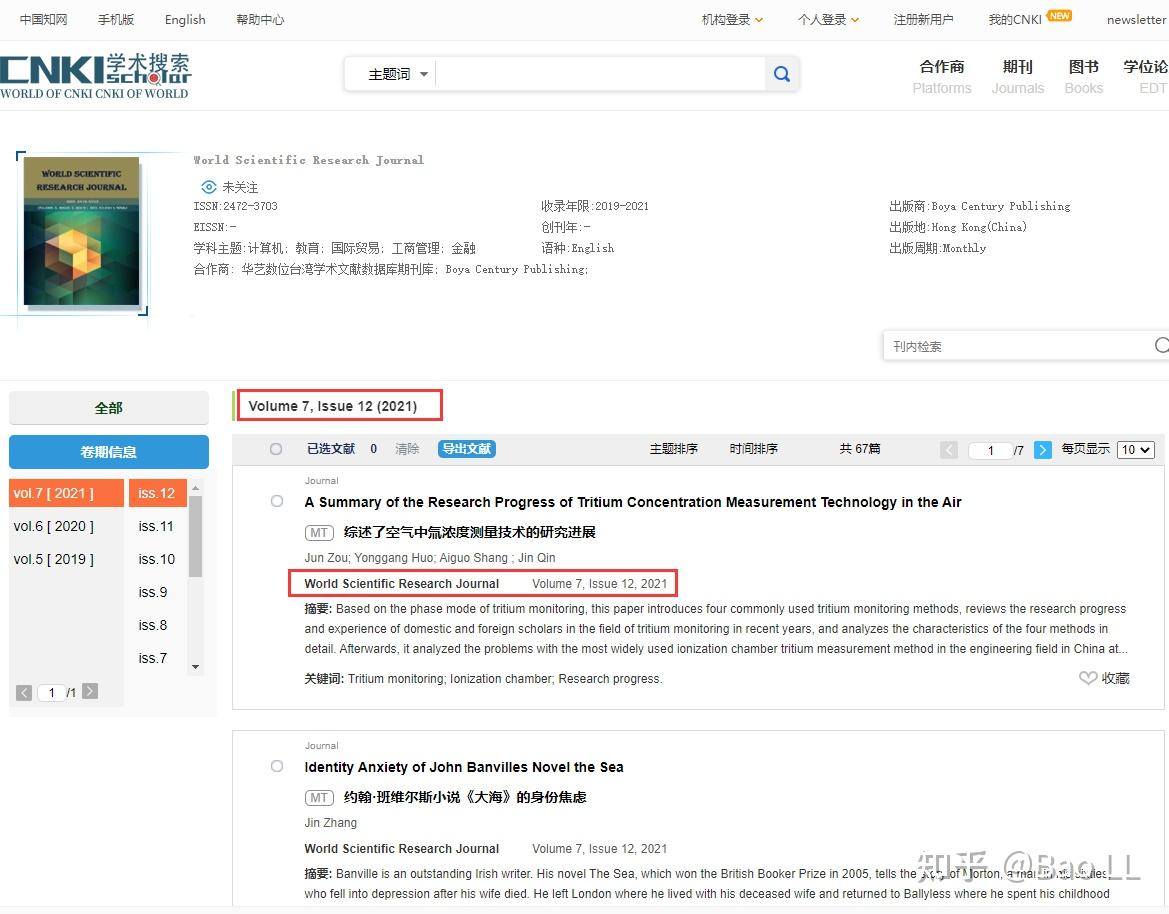
Task: Select iss.11 issue
Action: click(157, 526)
